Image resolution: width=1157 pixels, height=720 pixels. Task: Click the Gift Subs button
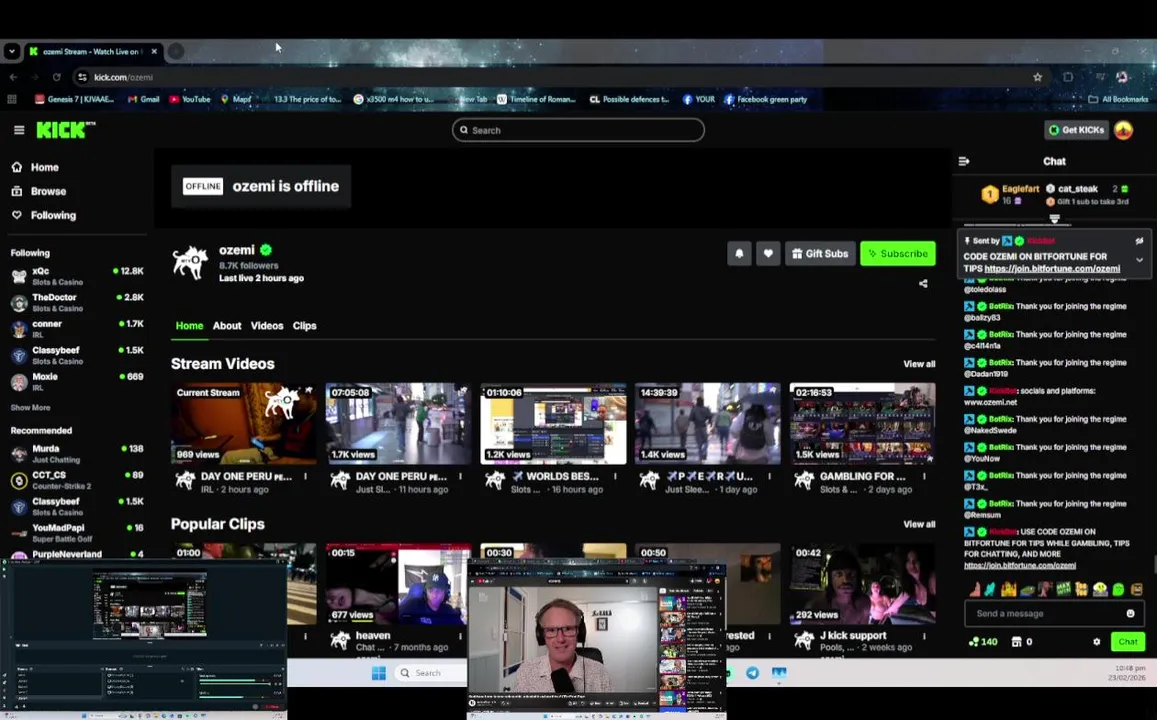820,253
